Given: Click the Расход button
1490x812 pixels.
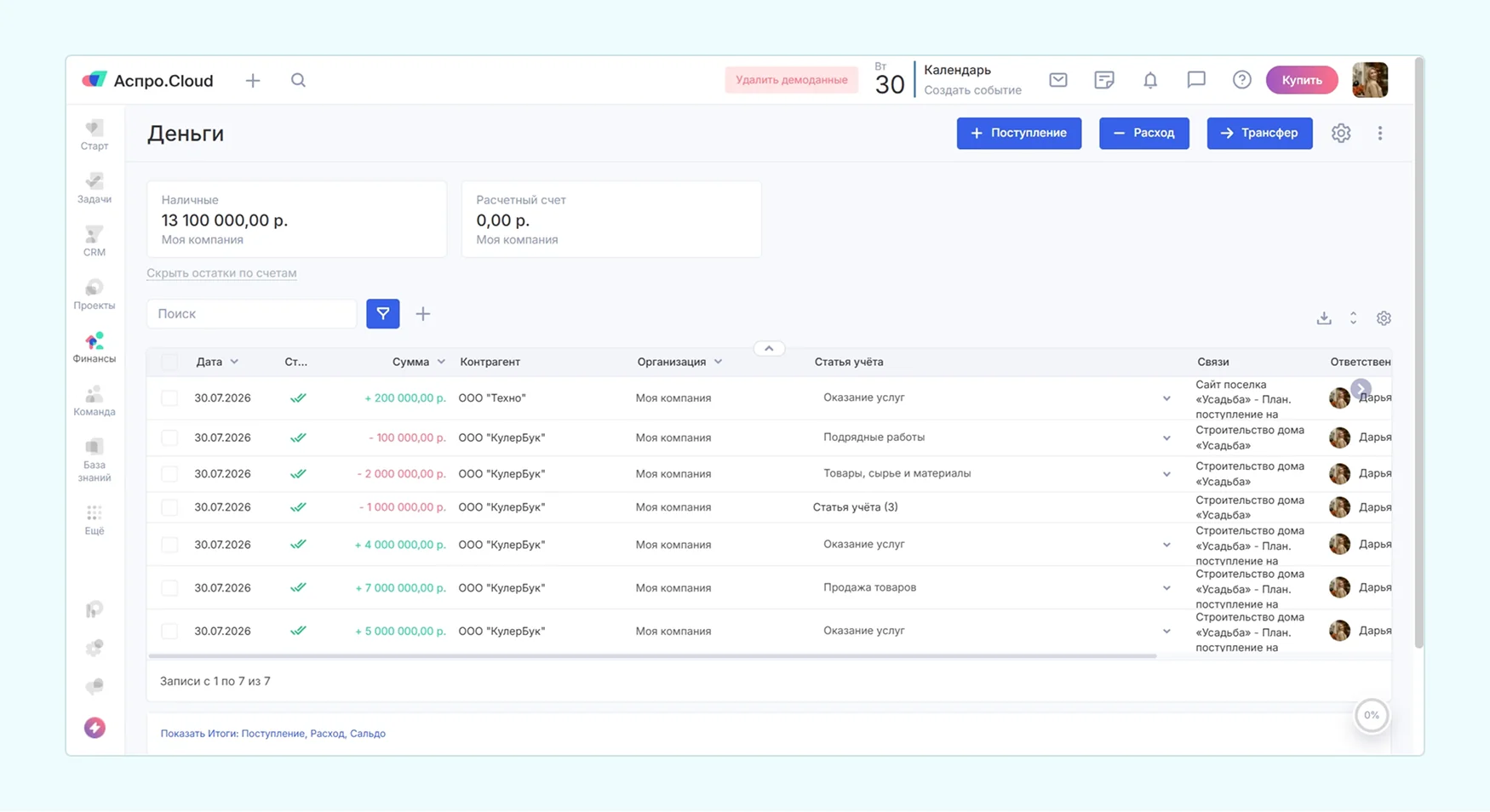Looking at the screenshot, I should pos(1144,133).
